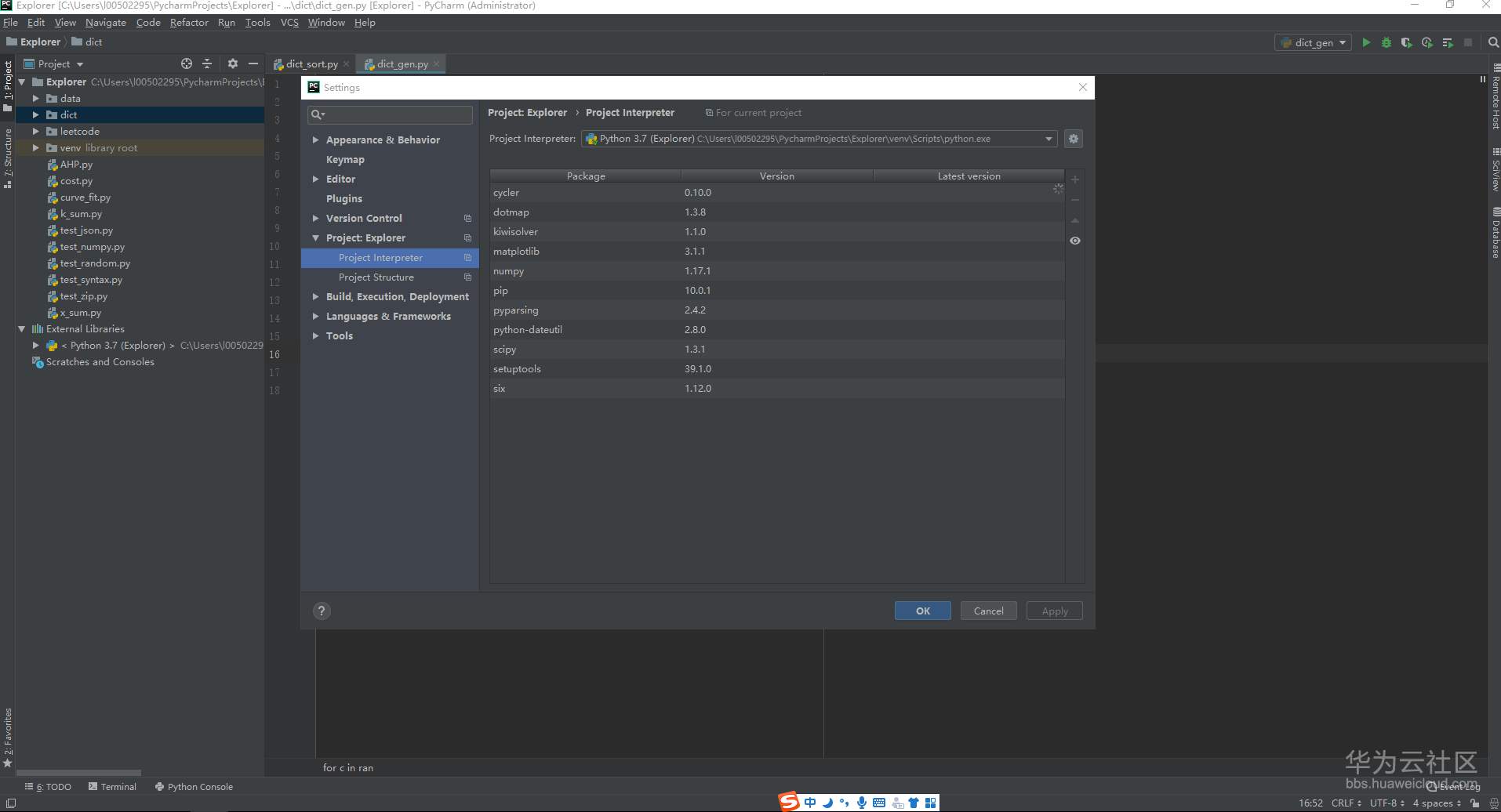Click the Sogou skin shirt icon
This screenshot has width=1501, height=812.
click(914, 803)
